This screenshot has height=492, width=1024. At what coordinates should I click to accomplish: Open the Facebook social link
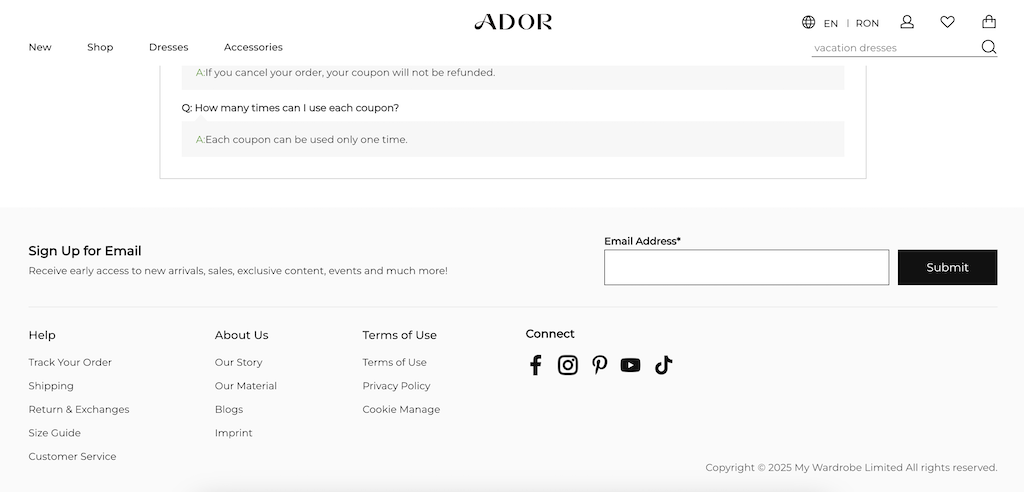pyautogui.click(x=536, y=365)
